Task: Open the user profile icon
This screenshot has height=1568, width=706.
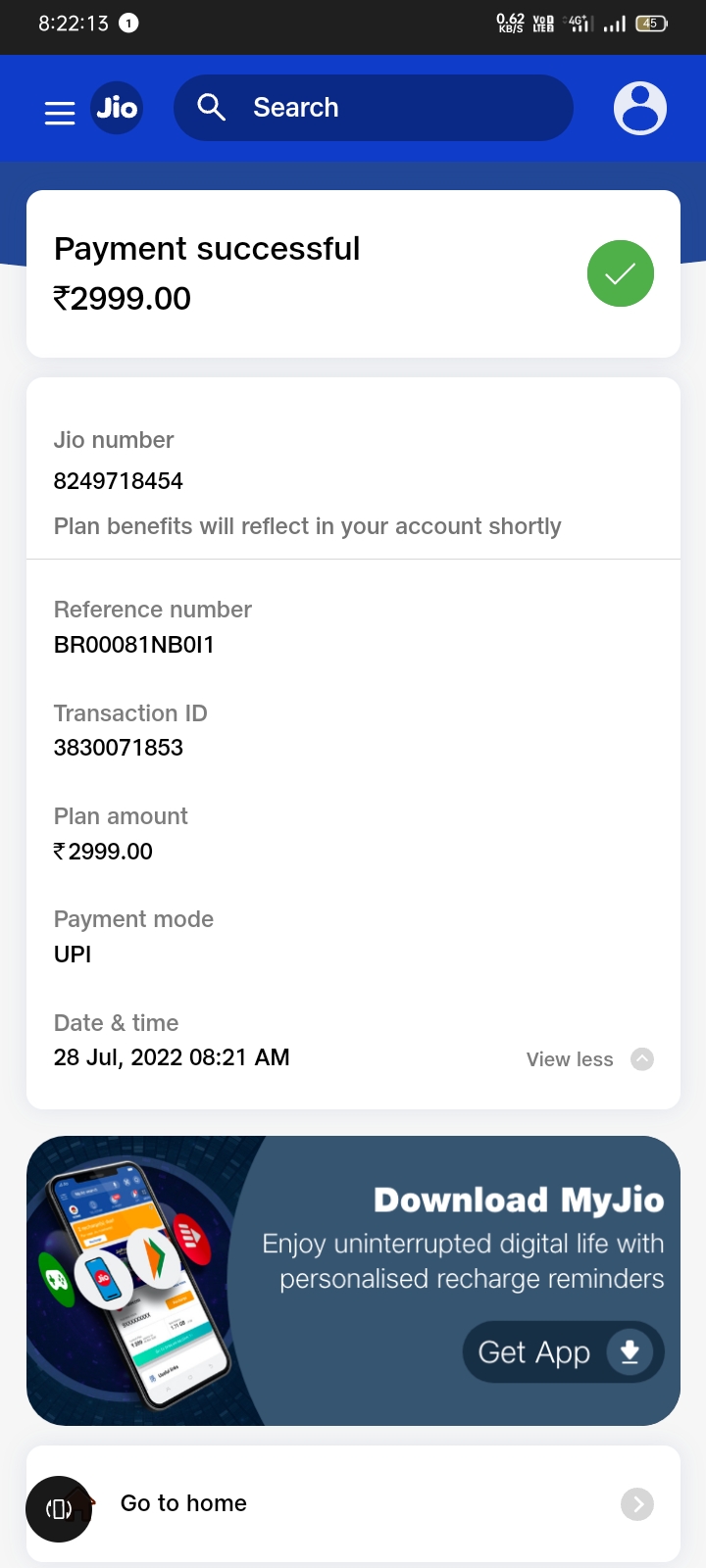Action: (x=639, y=108)
